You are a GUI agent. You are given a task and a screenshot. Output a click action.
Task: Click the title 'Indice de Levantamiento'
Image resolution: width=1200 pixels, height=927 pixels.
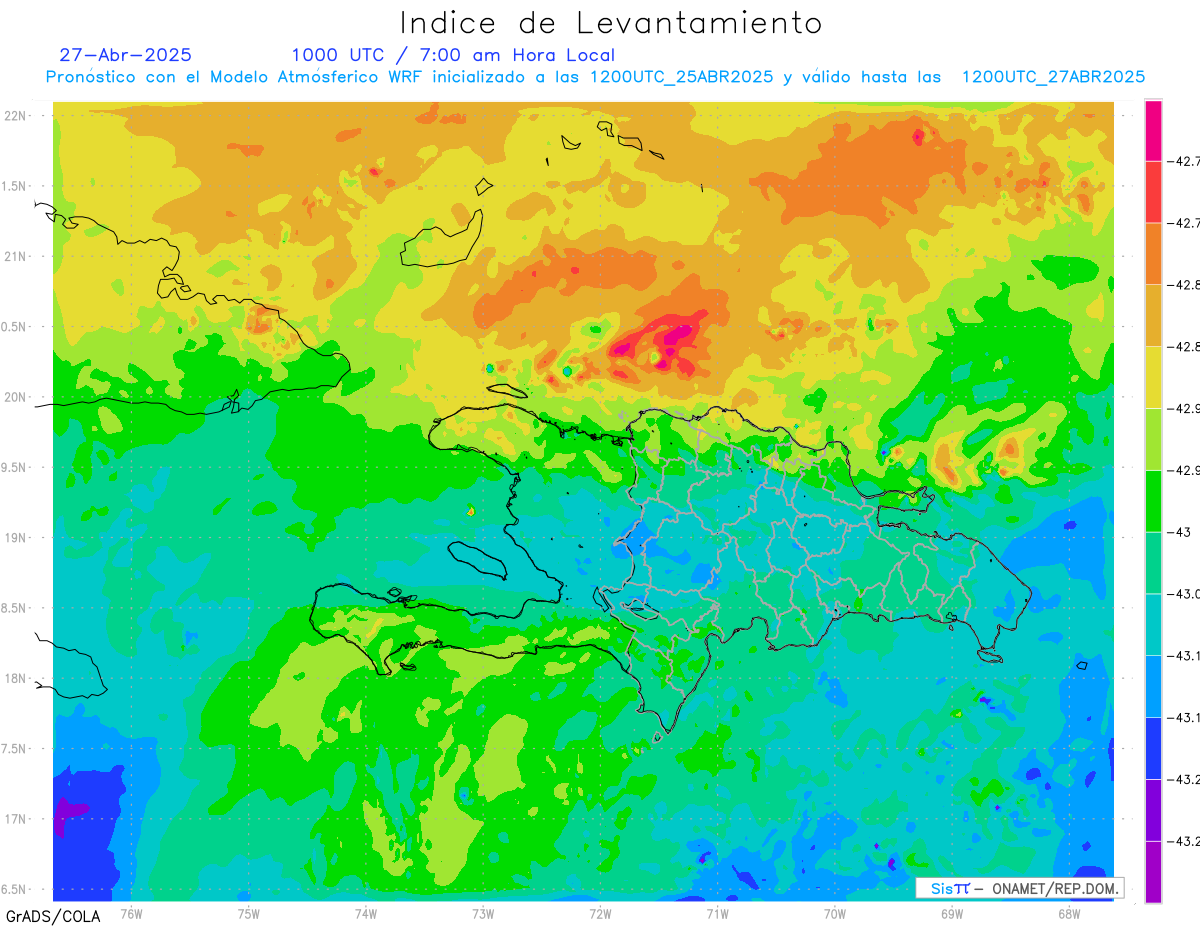pyautogui.click(x=611, y=22)
